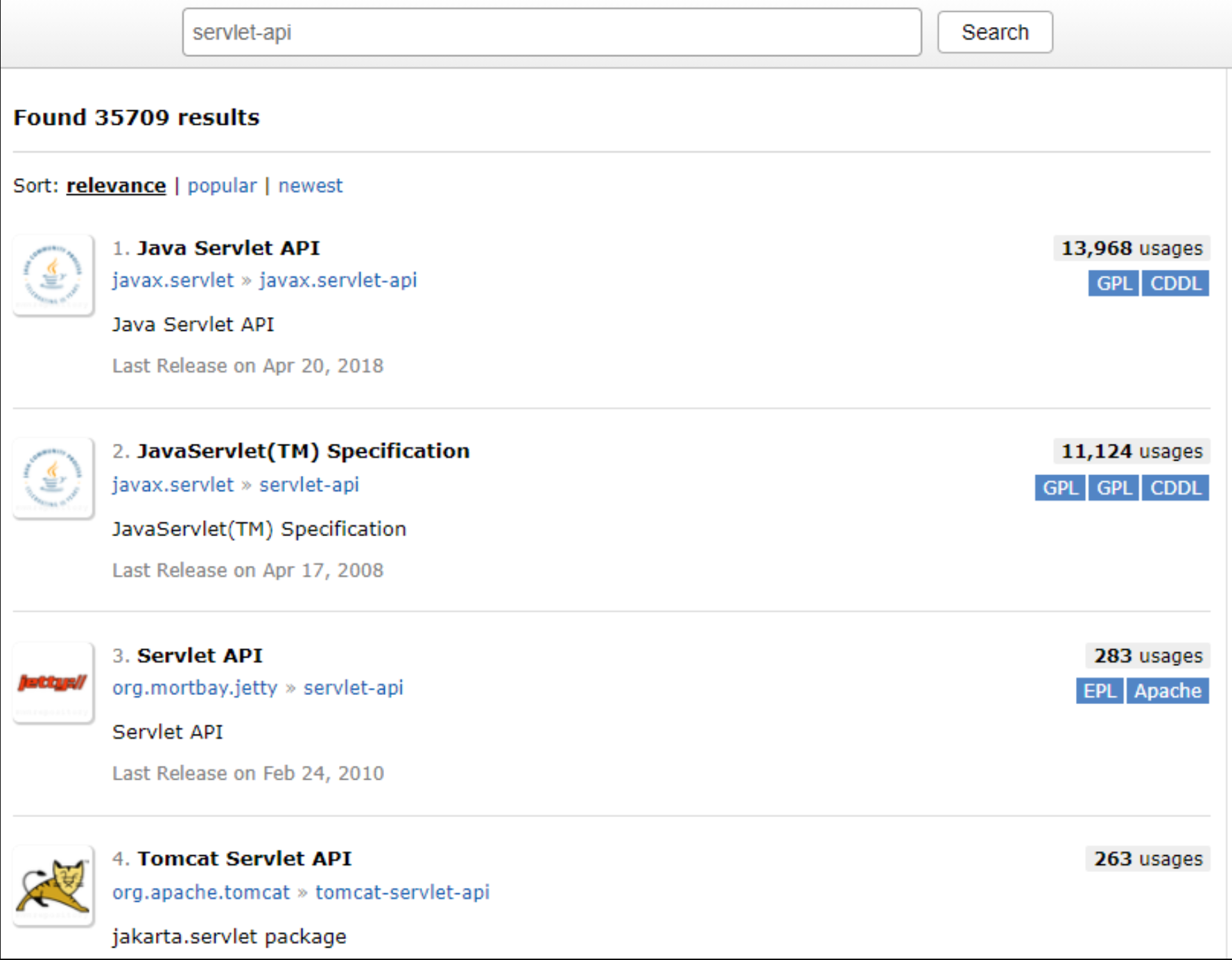
Task: Select the 'Last Release on Apr 17, 2008' text
Action: click(x=248, y=570)
